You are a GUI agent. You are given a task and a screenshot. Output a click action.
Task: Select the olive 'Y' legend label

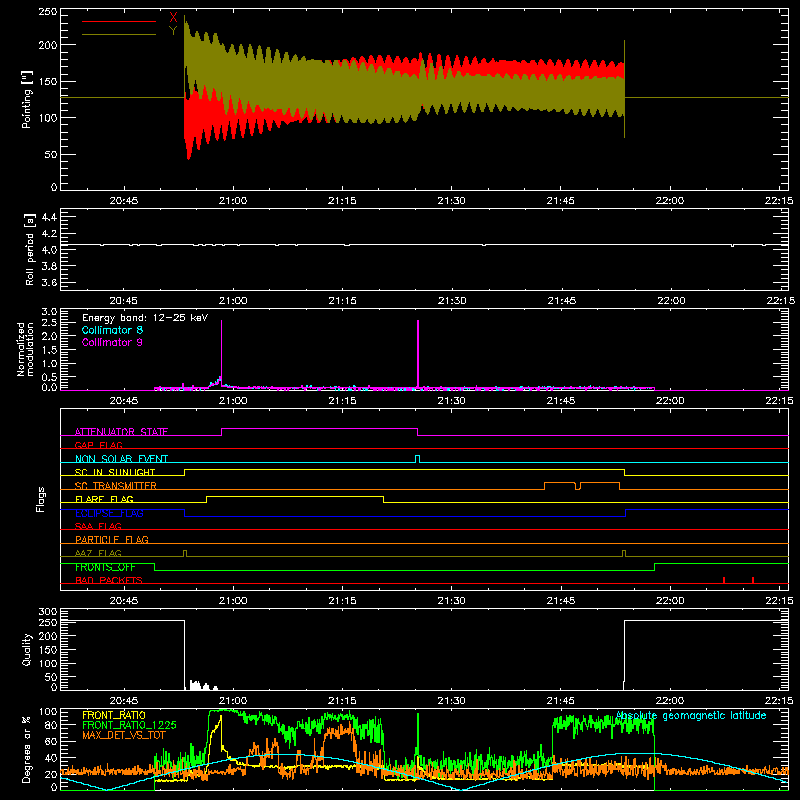[x=173, y=31]
